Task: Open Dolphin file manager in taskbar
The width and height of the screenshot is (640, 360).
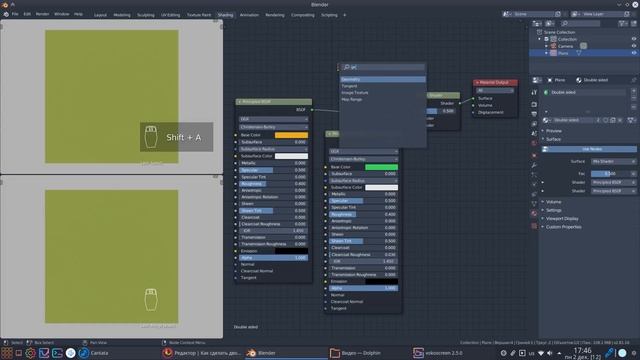Action: (x=355, y=353)
